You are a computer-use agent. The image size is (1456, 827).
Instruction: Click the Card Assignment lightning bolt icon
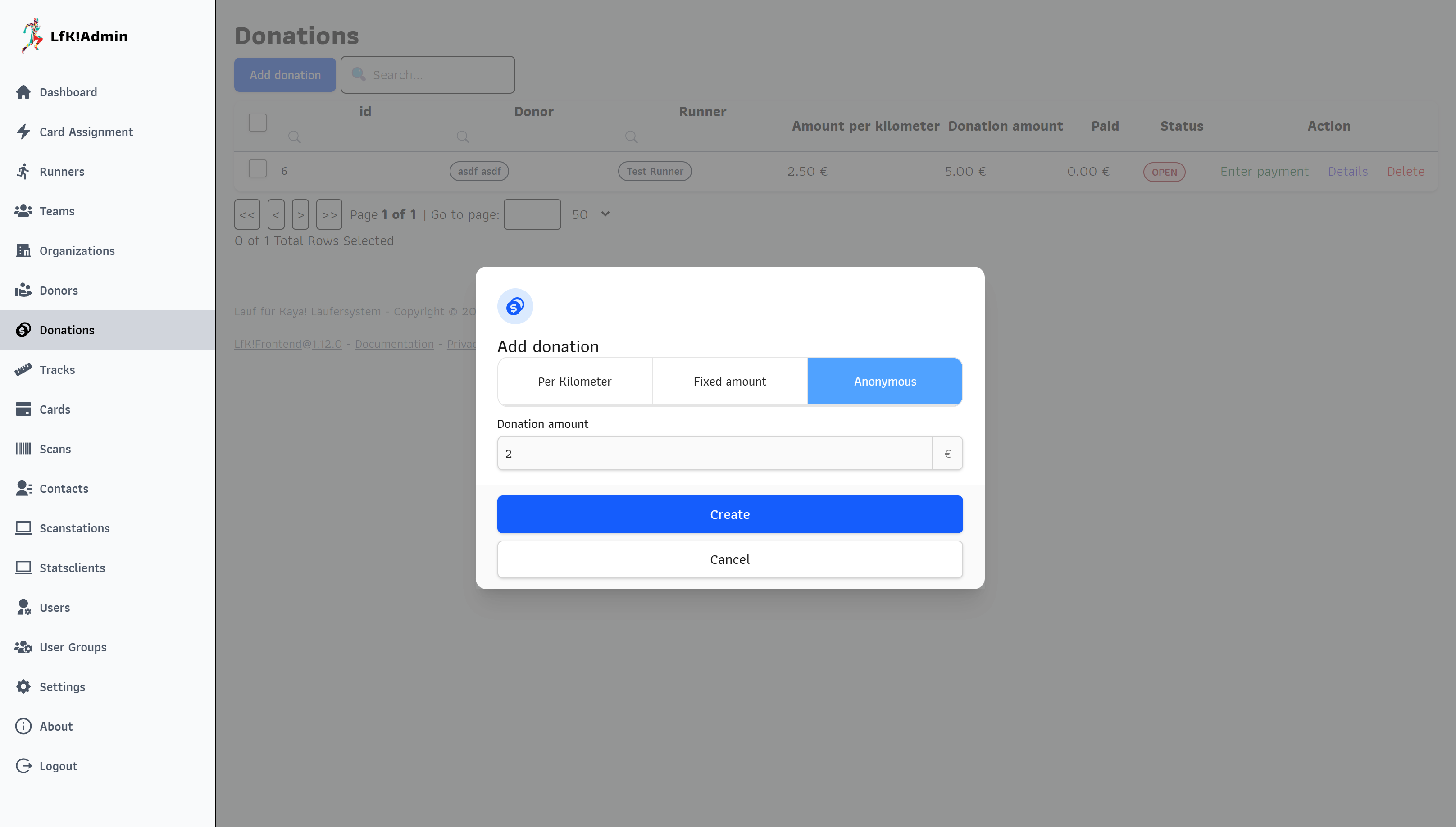pyautogui.click(x=23, y=132)
